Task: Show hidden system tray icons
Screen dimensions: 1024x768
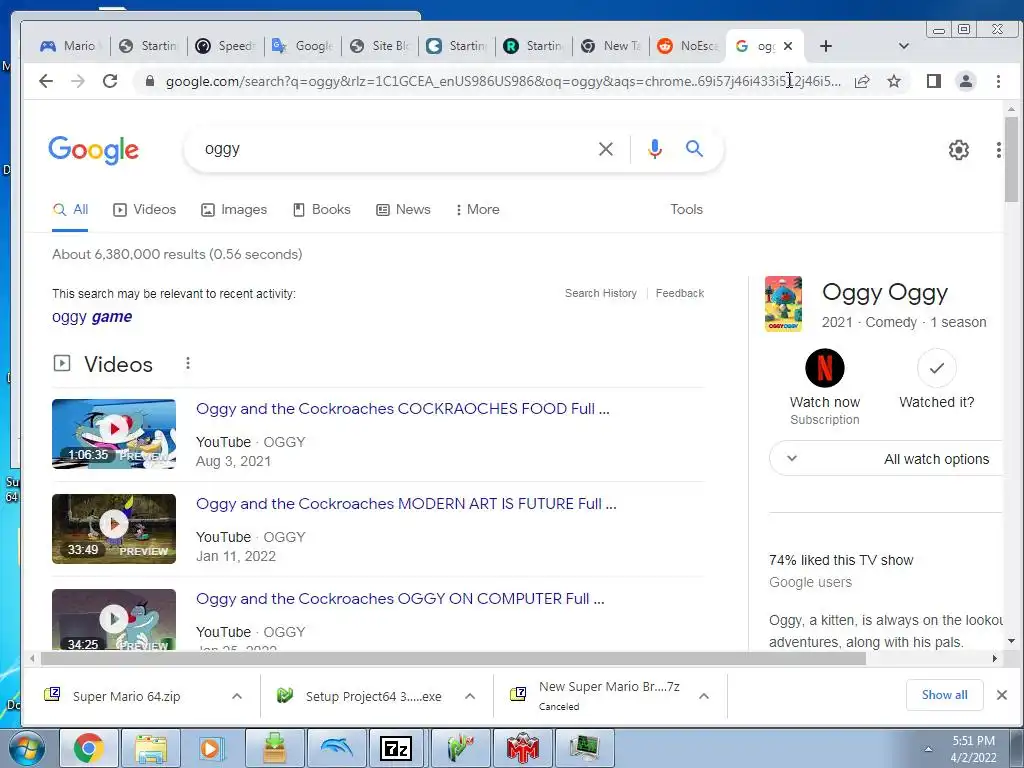Action: (x=928, y=748)
